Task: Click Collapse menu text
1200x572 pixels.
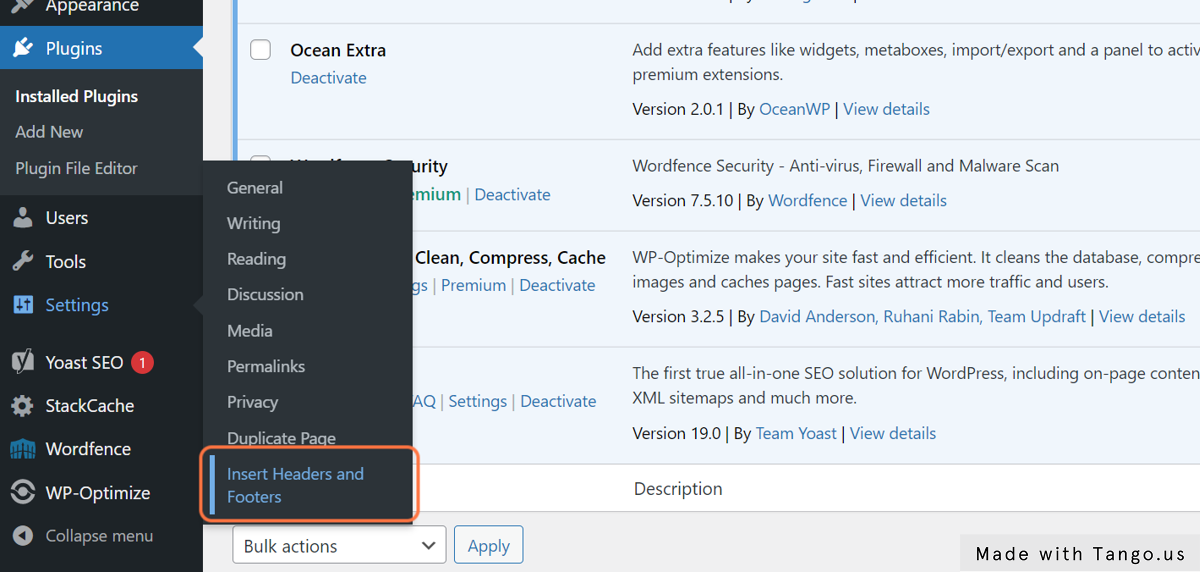Action: click(x=99, y=536)
